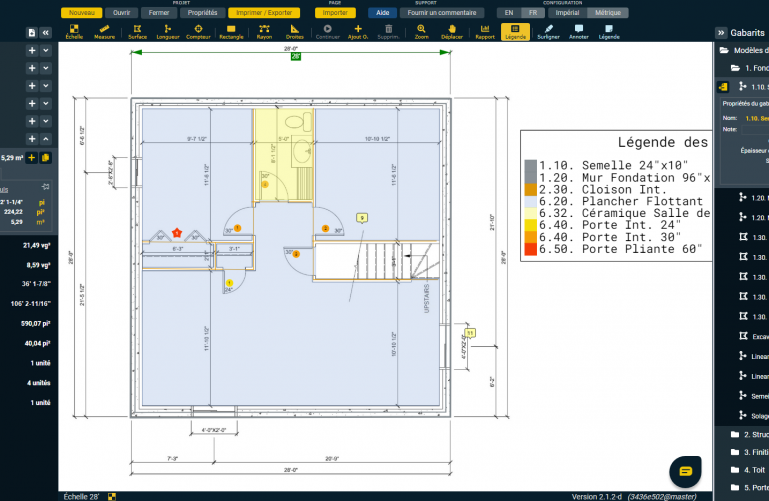Click the Plancher Flottant legend color swatch

(x=530, y=201)
